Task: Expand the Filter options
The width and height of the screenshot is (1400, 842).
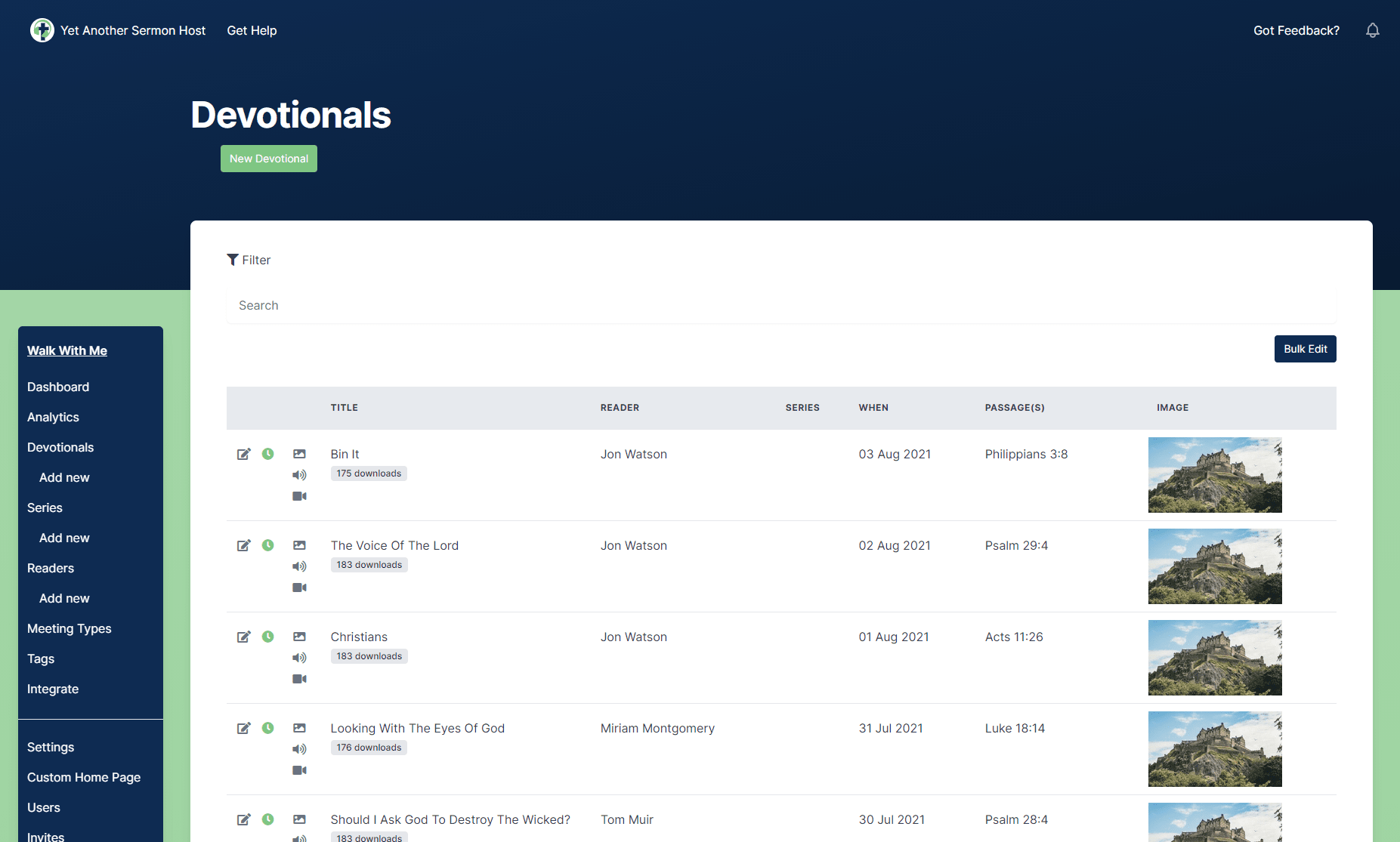Action: [249, 260]
